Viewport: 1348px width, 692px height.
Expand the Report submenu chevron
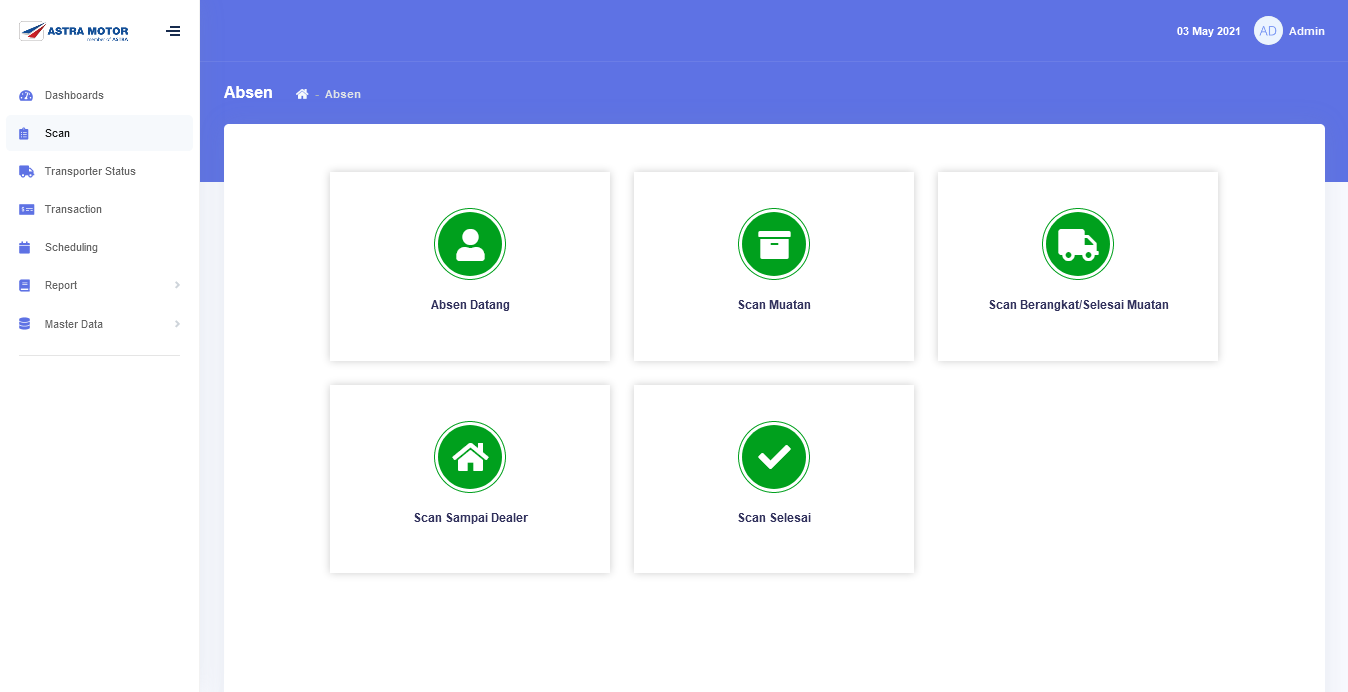[177, 285]
